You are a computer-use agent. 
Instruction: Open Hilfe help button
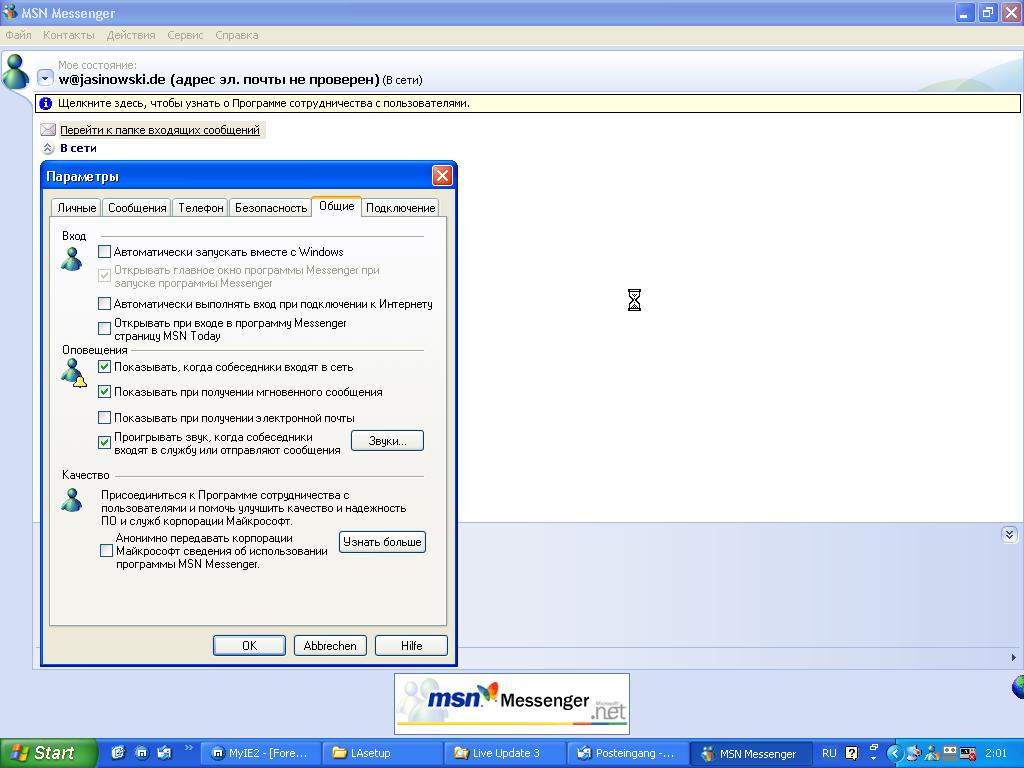411,645
